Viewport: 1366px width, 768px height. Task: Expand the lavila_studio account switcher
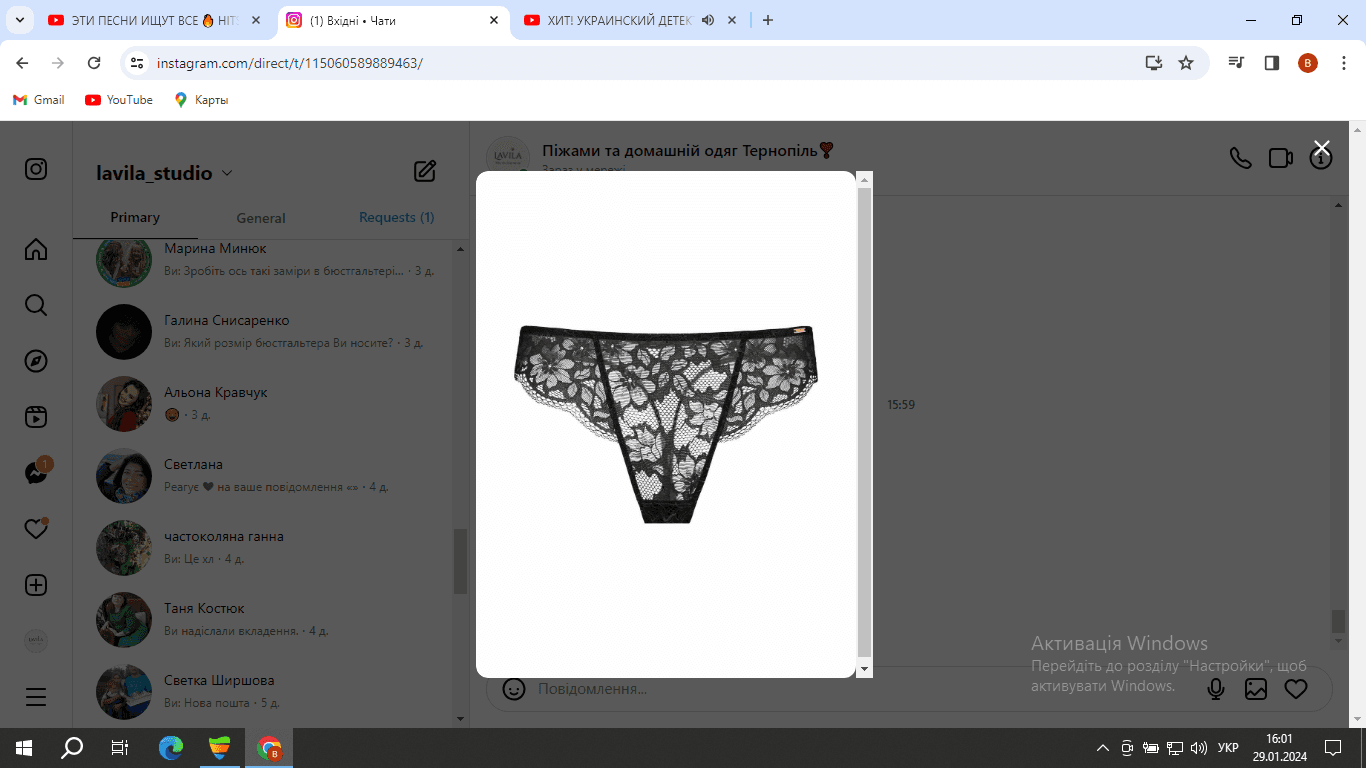tap(227, 173)
